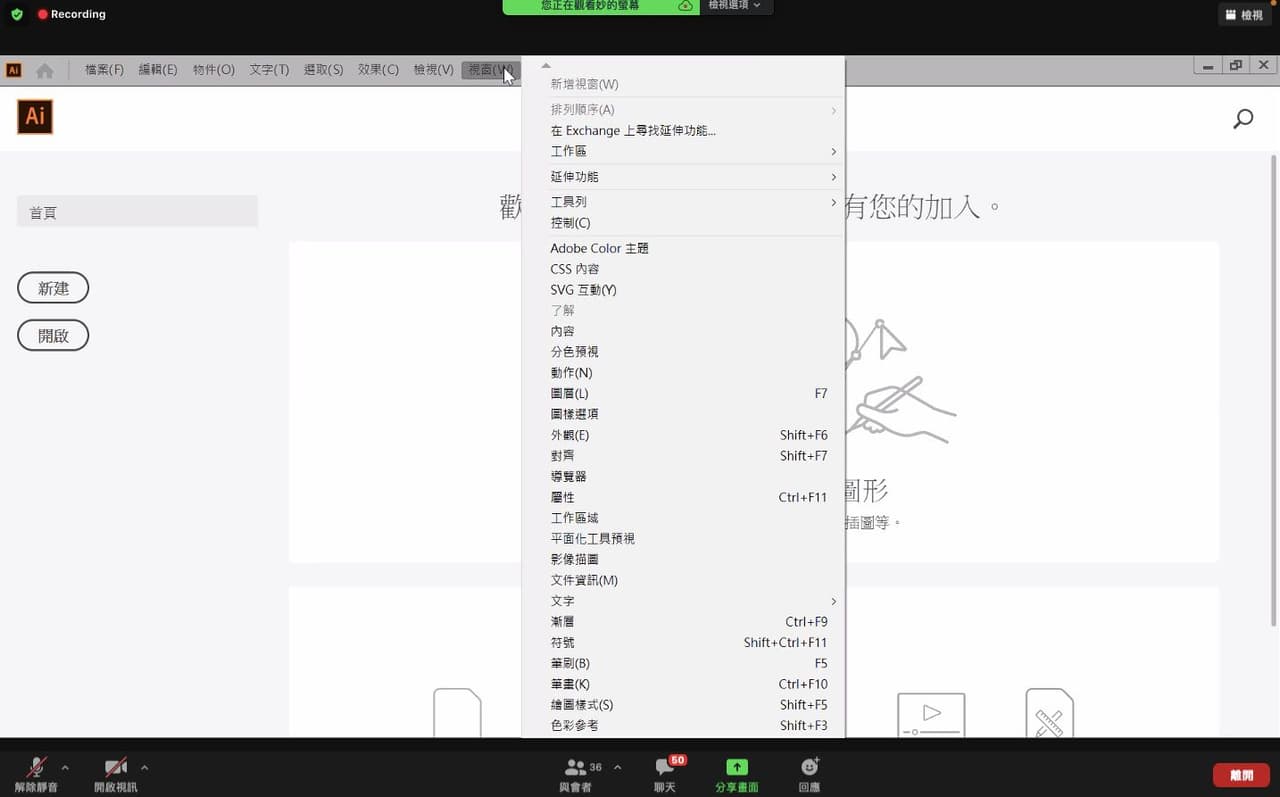Expand 工作區 submenu
The image size is (1280, 797).
point(684,151)
